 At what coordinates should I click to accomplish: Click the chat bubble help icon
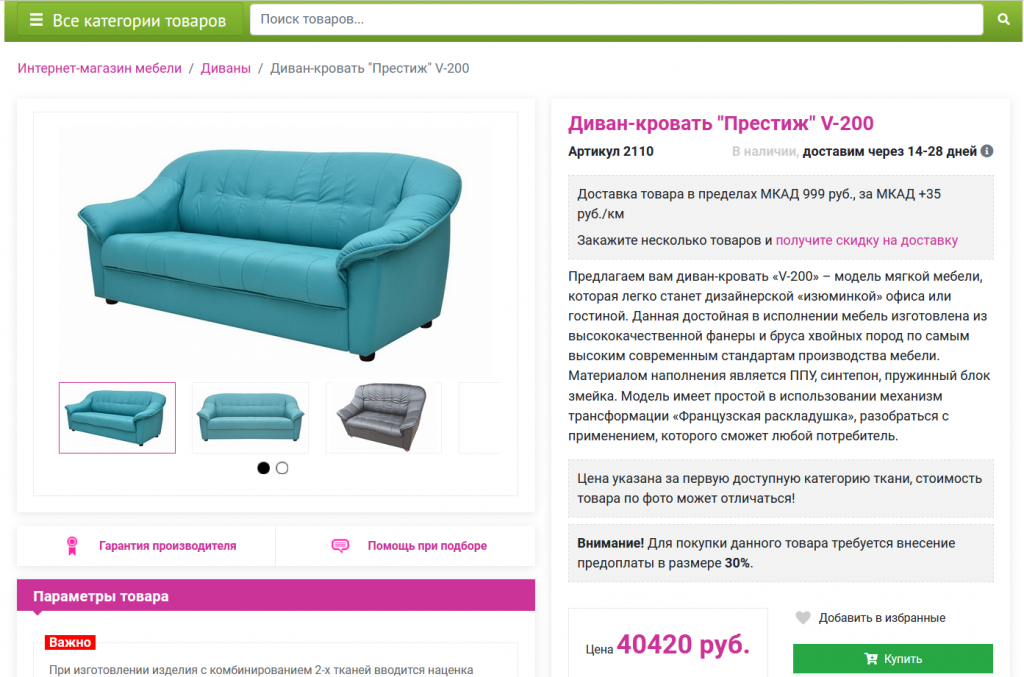(340, 546)
